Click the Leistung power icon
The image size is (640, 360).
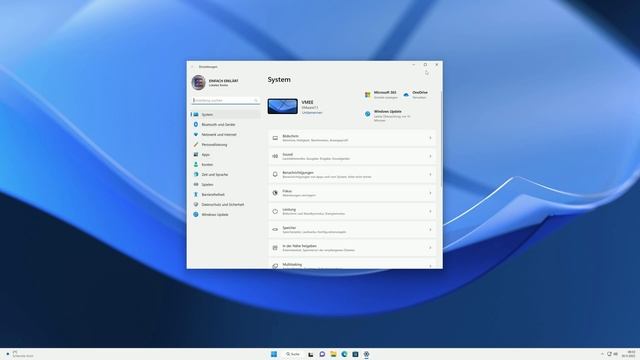[275, 211]
